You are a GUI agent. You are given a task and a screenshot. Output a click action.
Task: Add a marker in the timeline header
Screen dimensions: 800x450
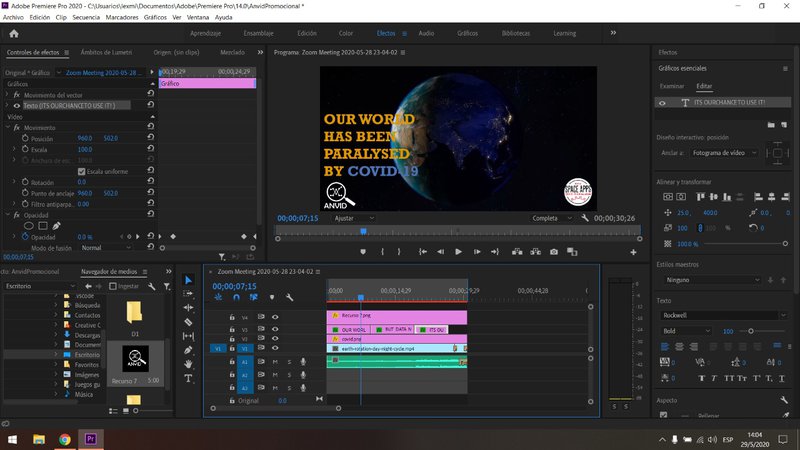click(x=272, y=297)
